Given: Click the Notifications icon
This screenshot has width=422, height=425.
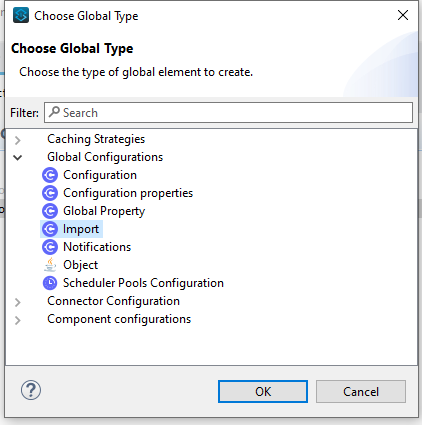Looking at the screenshot, I should (50, 247).
